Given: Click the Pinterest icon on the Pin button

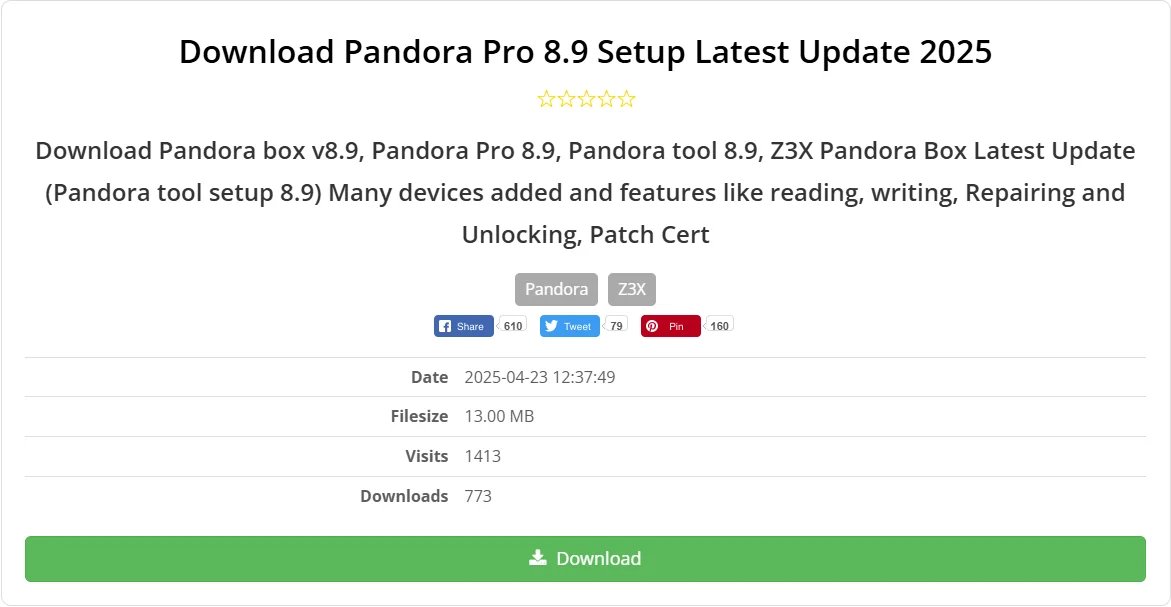Looking at the screenshot, I should (653, 325).
